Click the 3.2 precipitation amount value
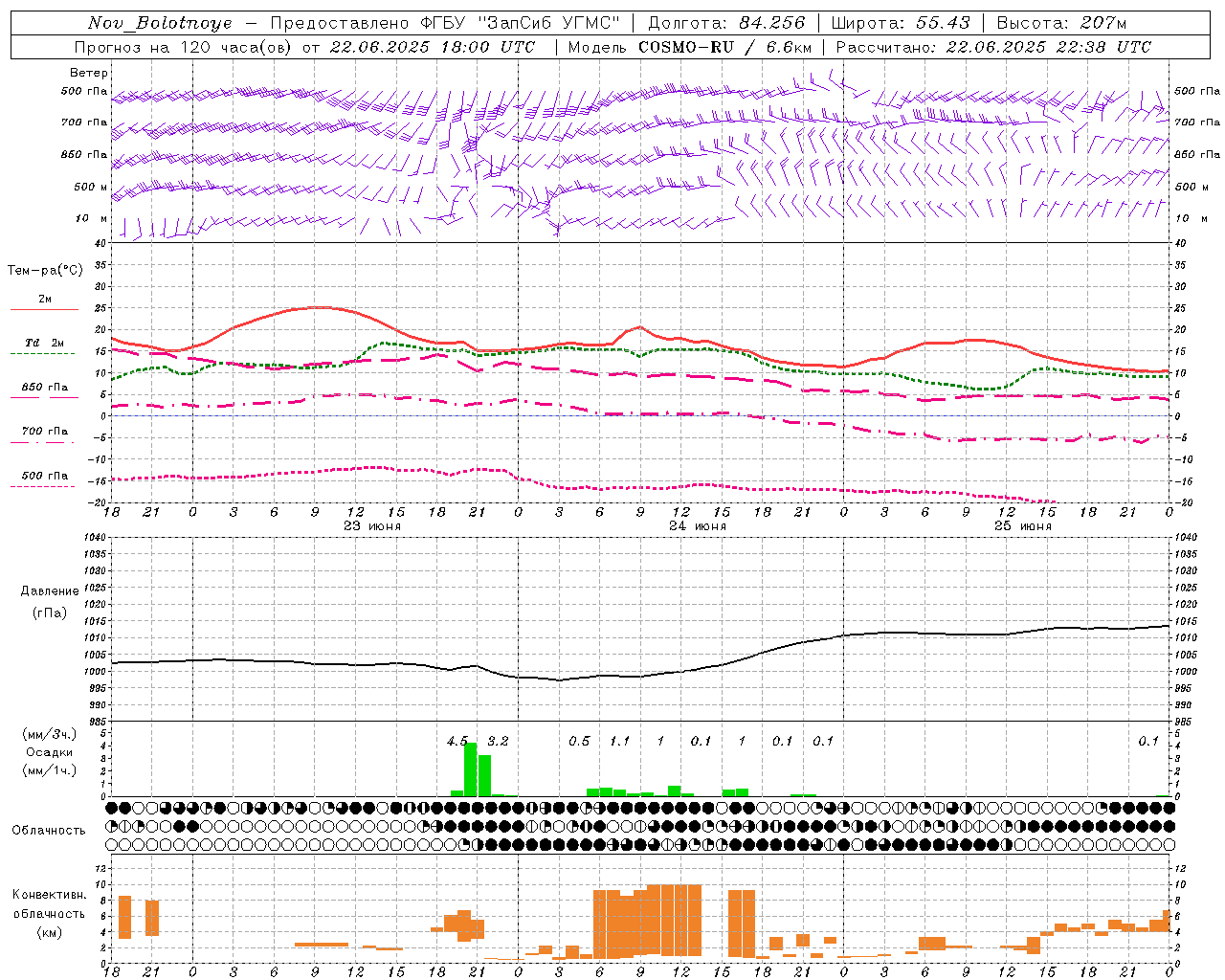1225x980 pixels. coord(498,741)
